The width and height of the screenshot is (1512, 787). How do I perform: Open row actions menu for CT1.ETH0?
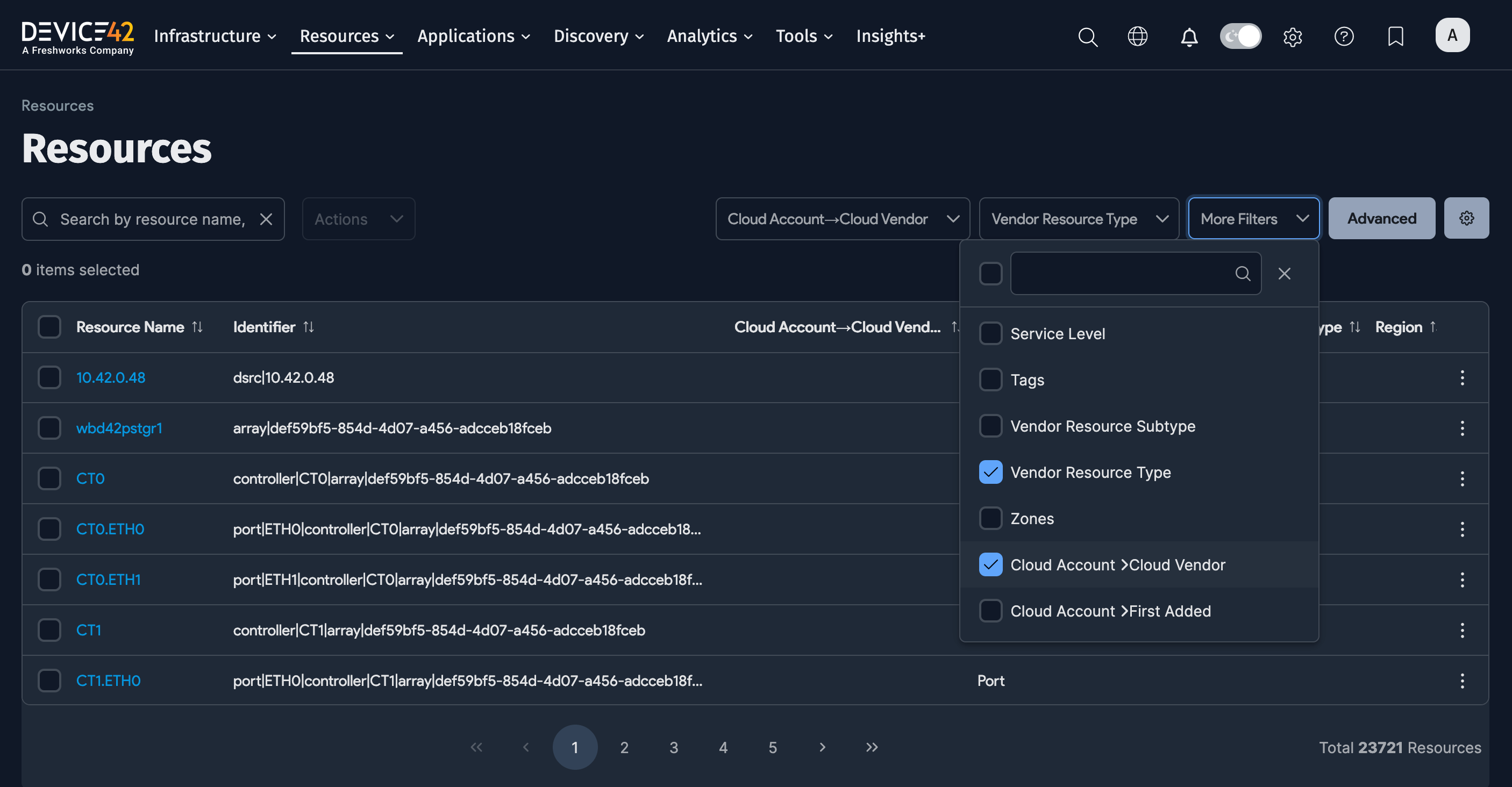click(x=1462, y=681)
